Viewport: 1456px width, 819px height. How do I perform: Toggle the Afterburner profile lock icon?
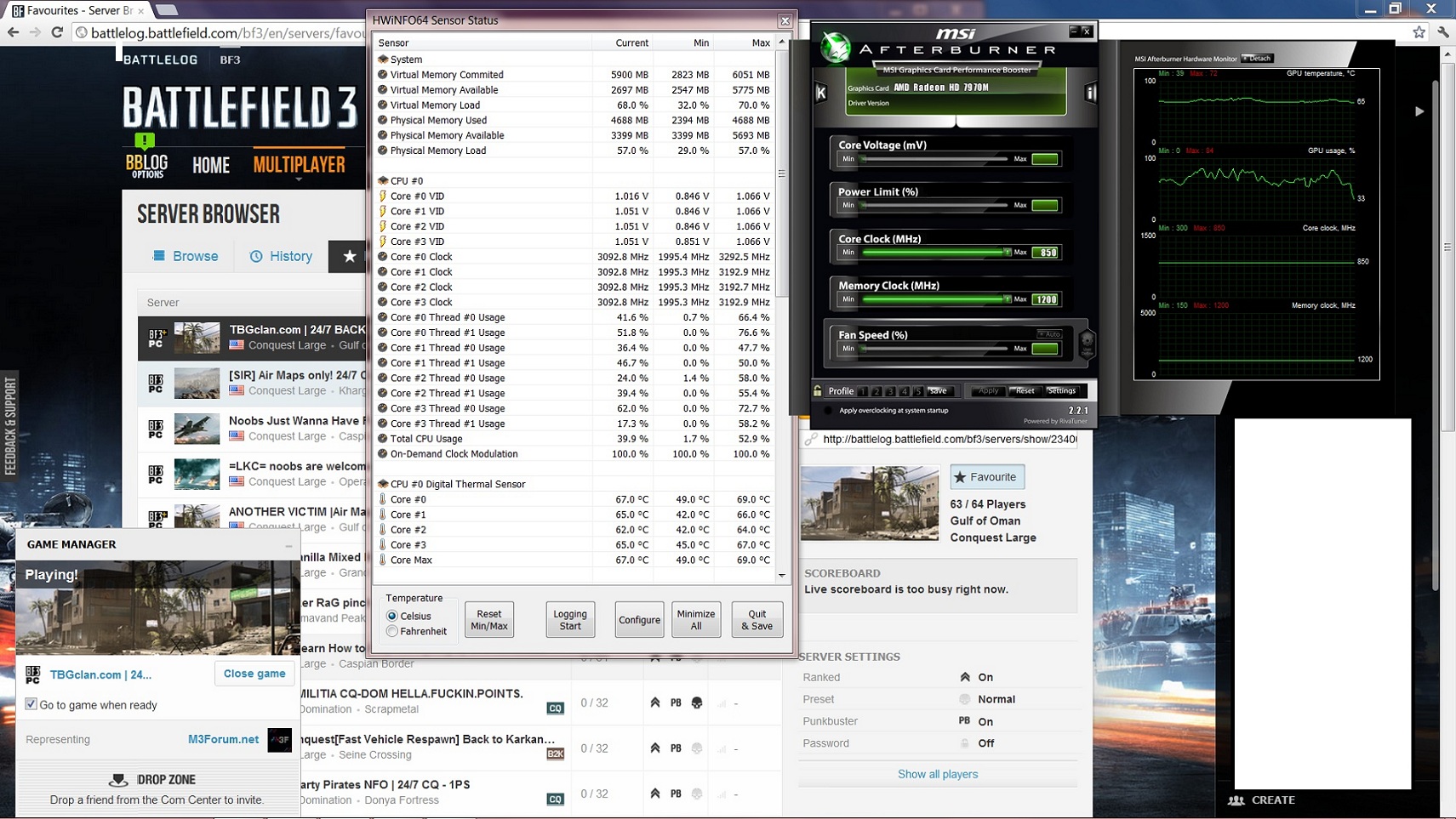(818, 391)
